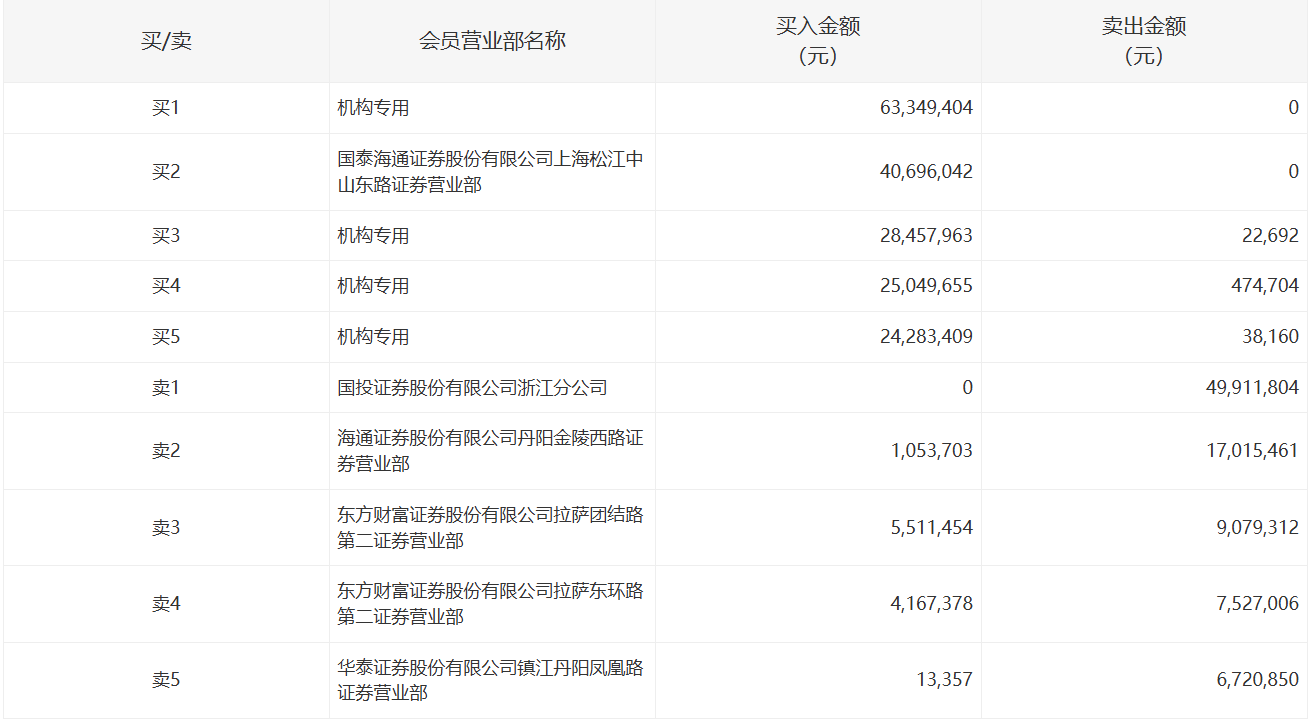Click buy amount 25,049,655
Screen dimensions: 1309x722
pyautogui.click(x=926, y=286)
